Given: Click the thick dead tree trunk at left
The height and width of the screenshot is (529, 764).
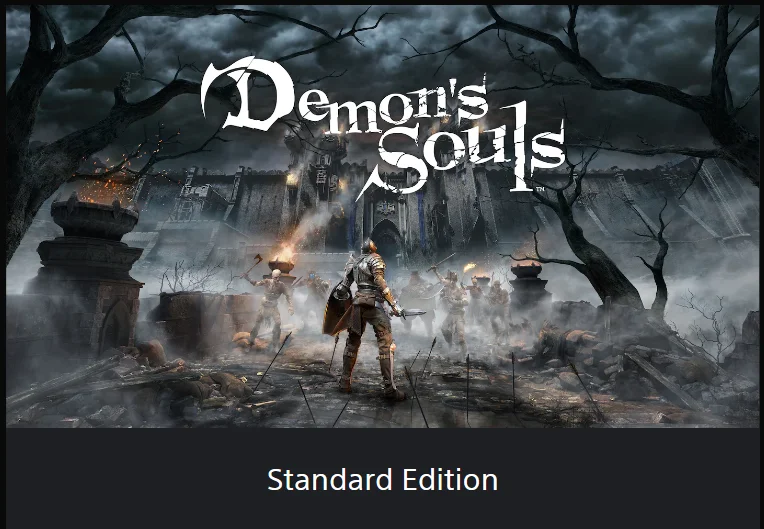Looking at the screenshot, I should click(29, 146).
